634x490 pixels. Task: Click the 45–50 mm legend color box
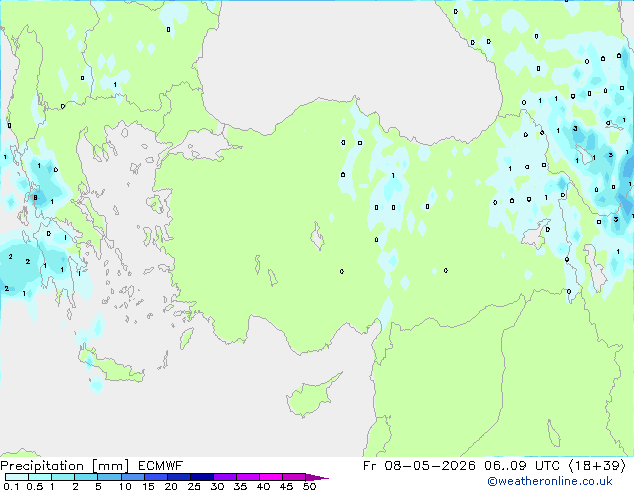(294, 477)
